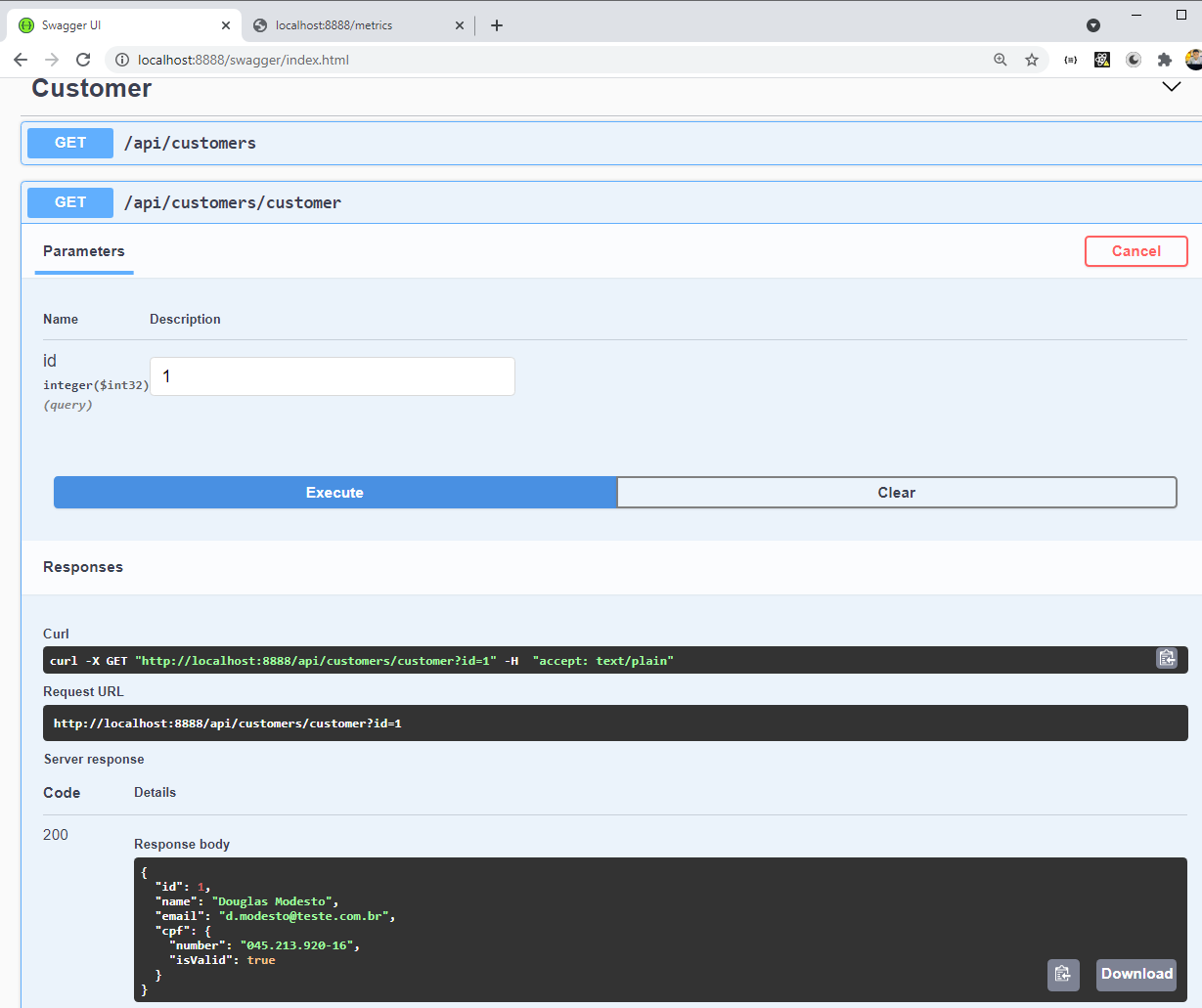Click the integer($int32) type label
The width and height of the screenshot is (1202, 1008).
tap(96, 385)
